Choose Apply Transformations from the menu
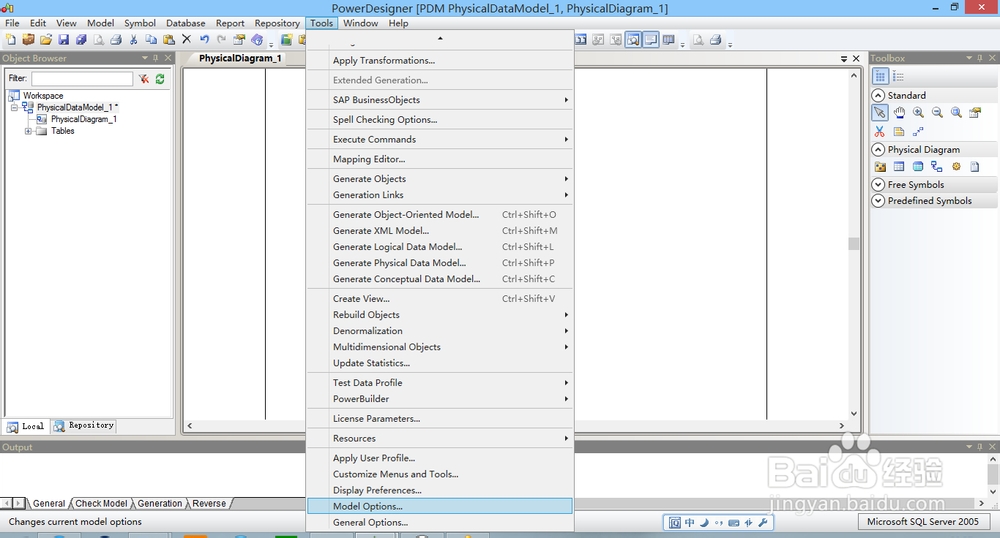Viewport: 1000px width, 538px height. (x=440, y=60)
